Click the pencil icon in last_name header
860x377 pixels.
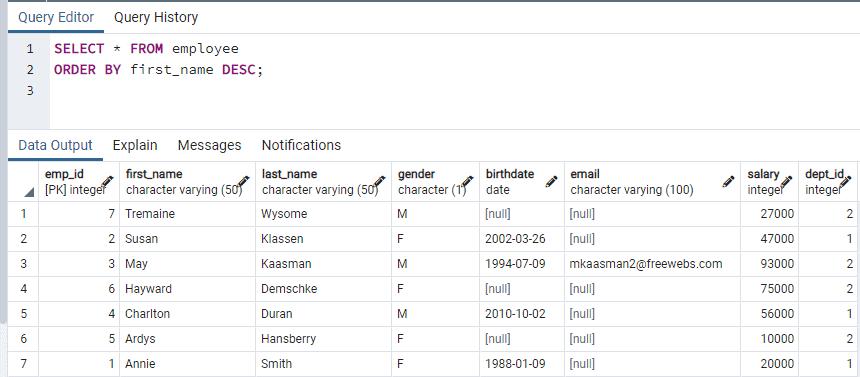(x=380, y=182)
